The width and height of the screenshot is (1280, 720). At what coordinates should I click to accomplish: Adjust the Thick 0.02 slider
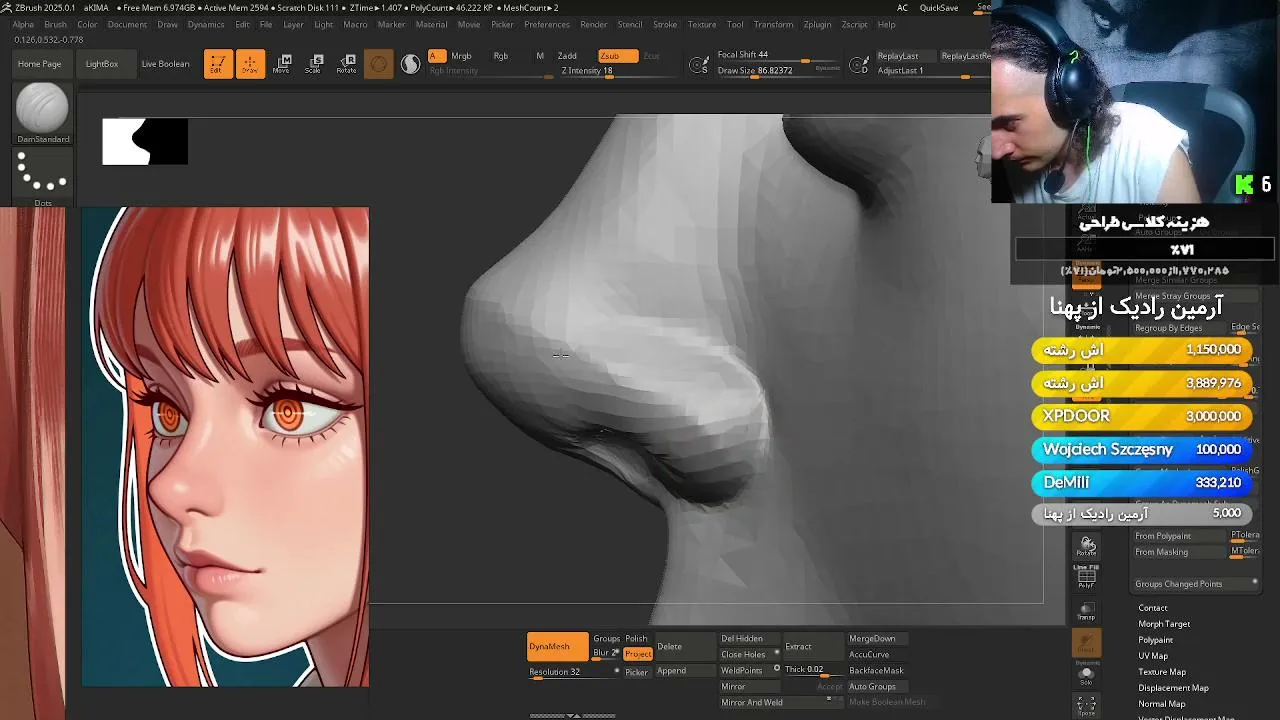pyautogui.click(x=812, y=670)
